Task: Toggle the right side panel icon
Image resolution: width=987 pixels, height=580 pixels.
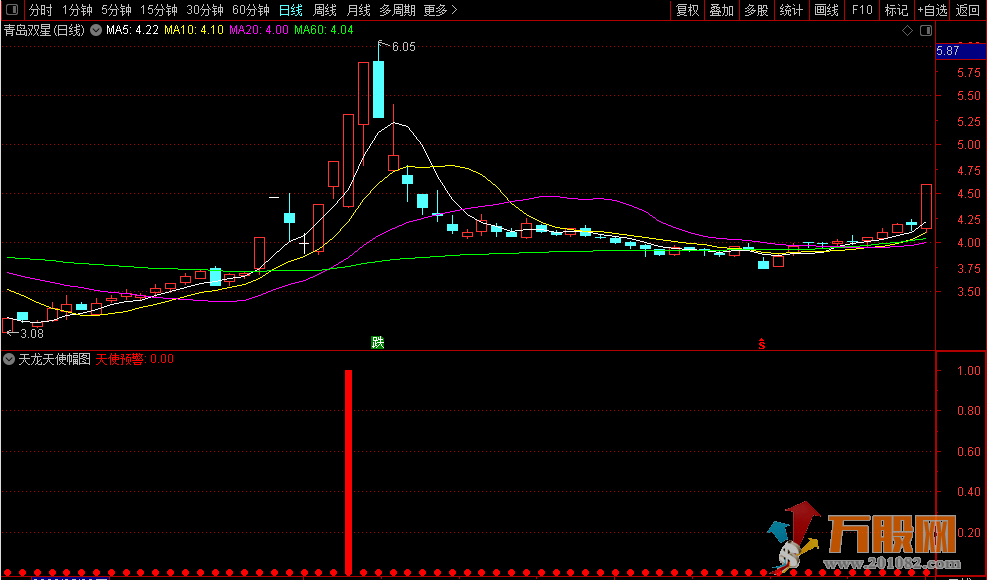Action: (x=925, y=30)
